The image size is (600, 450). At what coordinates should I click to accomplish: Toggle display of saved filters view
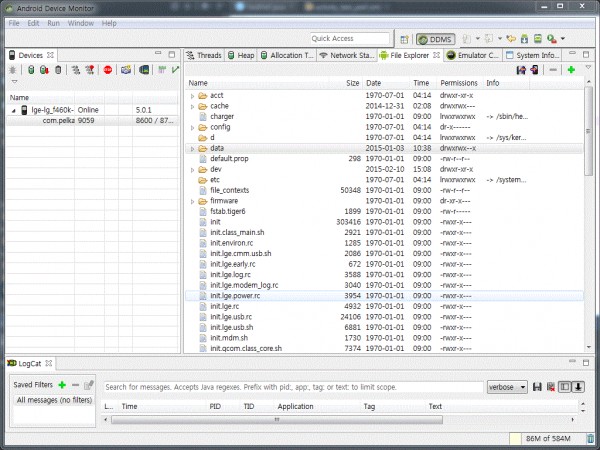[564, 387]
